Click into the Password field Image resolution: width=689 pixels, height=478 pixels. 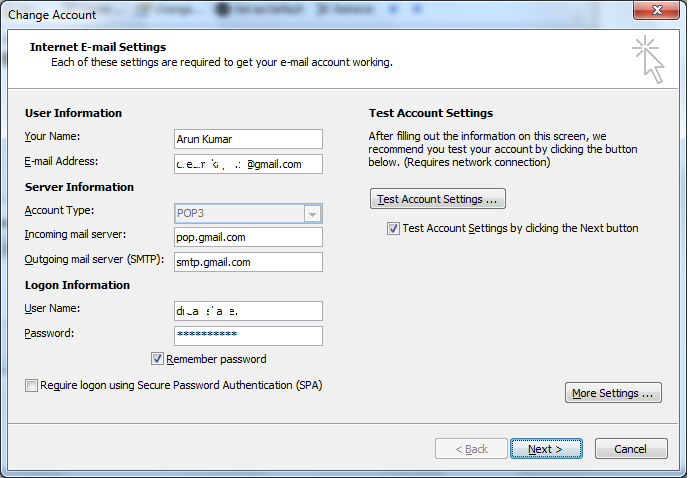tap(248, 335)
